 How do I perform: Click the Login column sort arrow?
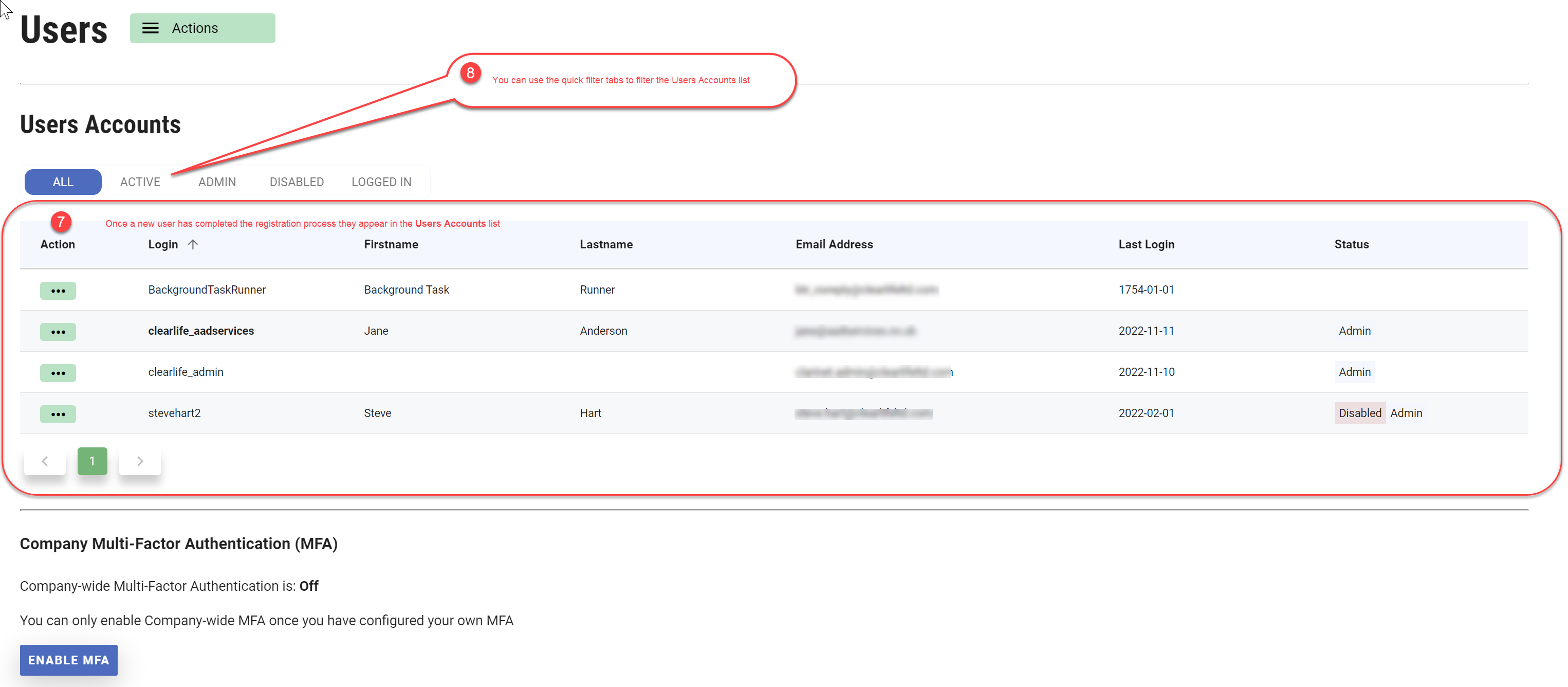pyautogui.click(x=193, y=244)
